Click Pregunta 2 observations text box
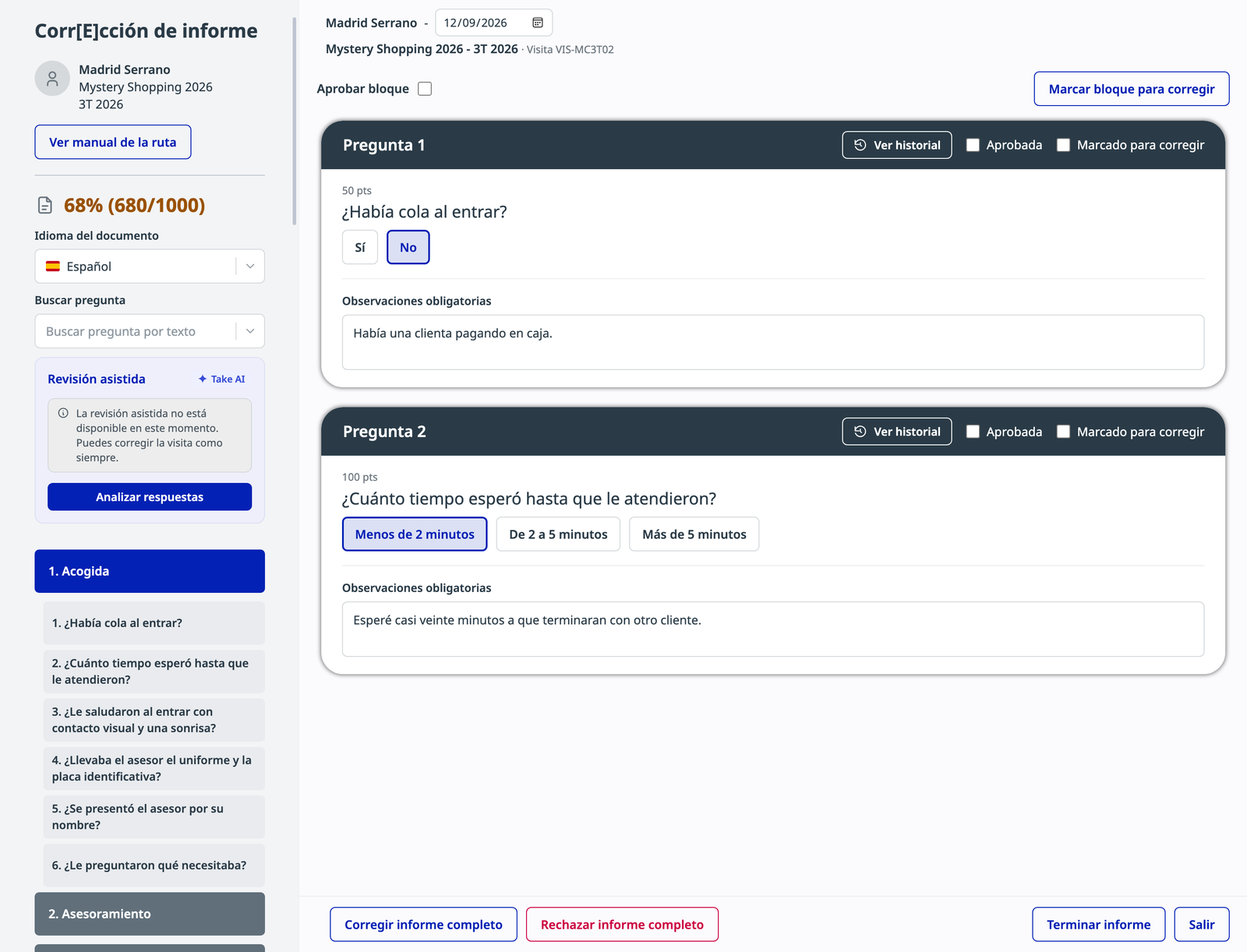 (x=773, y=629)
